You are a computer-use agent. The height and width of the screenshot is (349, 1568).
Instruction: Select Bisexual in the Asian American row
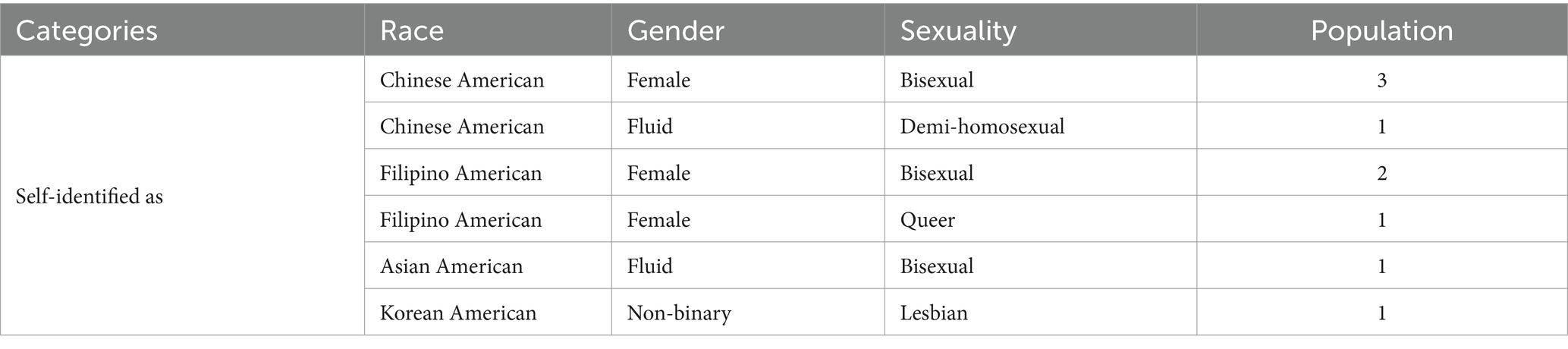click(937, 266)
